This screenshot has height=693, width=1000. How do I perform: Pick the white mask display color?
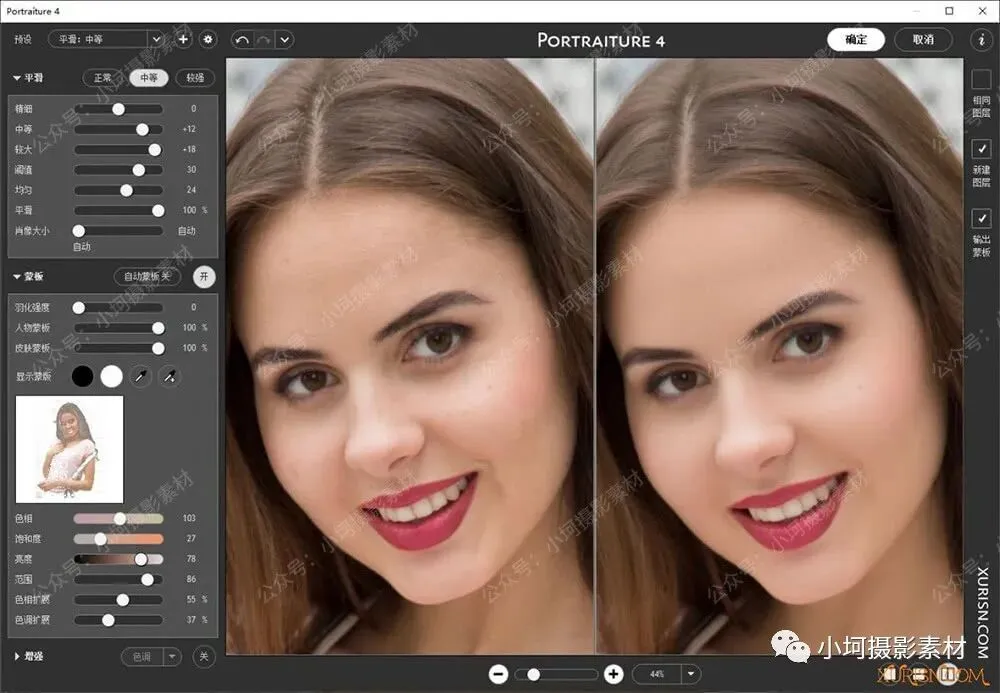(112, 377)
